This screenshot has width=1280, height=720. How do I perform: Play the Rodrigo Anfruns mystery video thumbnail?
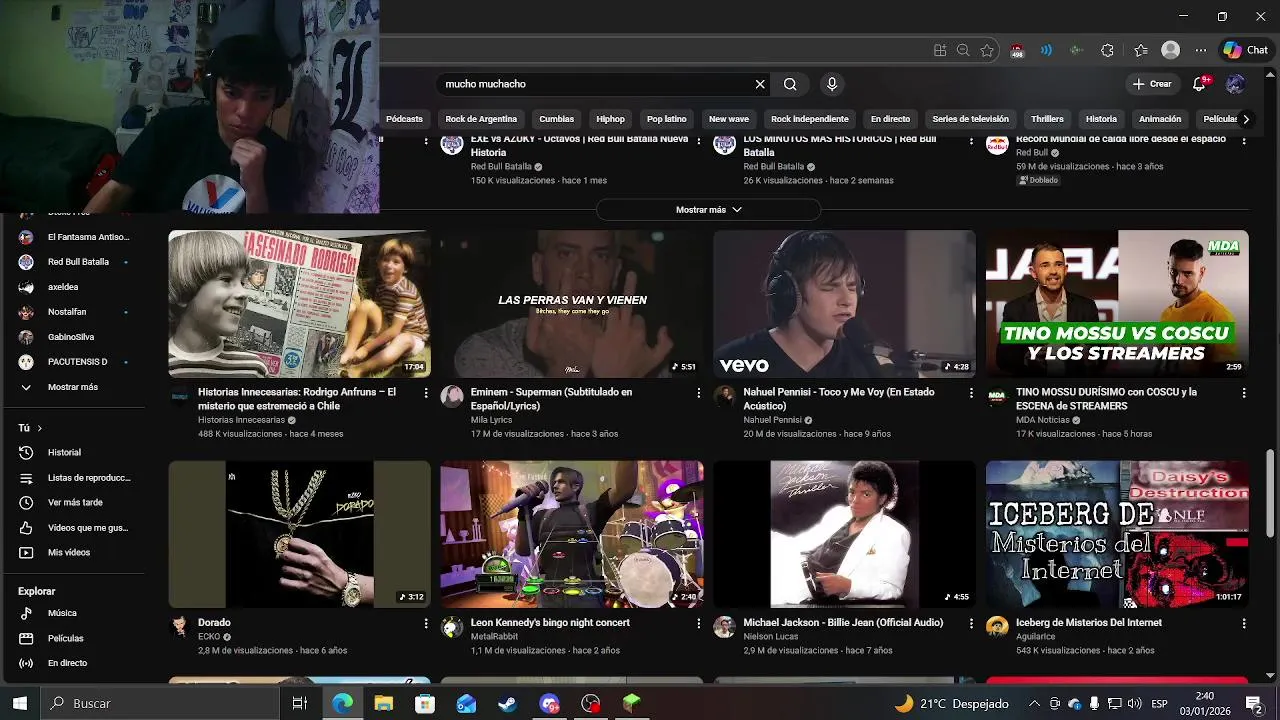pos(299,304)
